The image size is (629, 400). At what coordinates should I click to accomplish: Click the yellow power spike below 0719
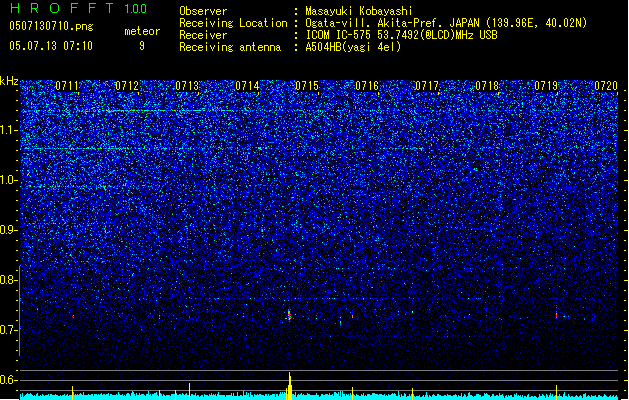tap(556, 392)
